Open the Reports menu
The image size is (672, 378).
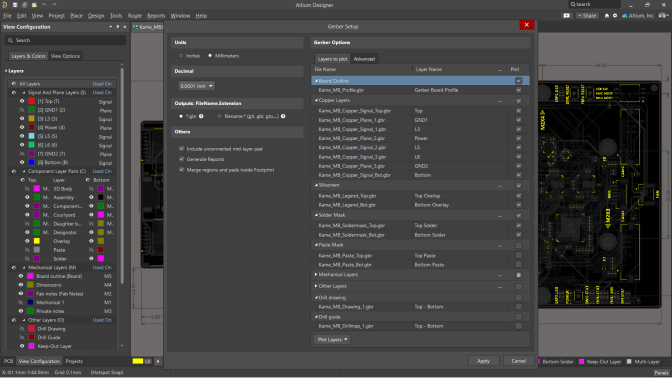156,15
